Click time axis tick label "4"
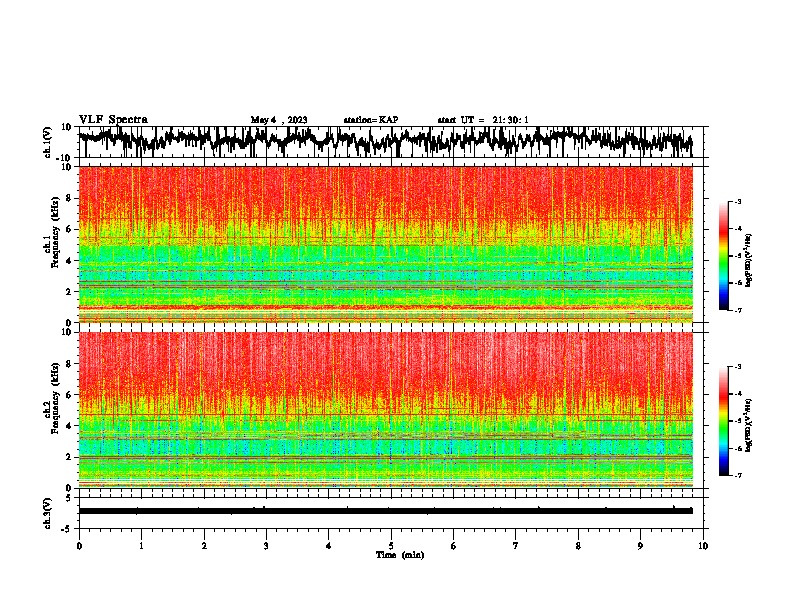792x612 pixels. (329, 546)
